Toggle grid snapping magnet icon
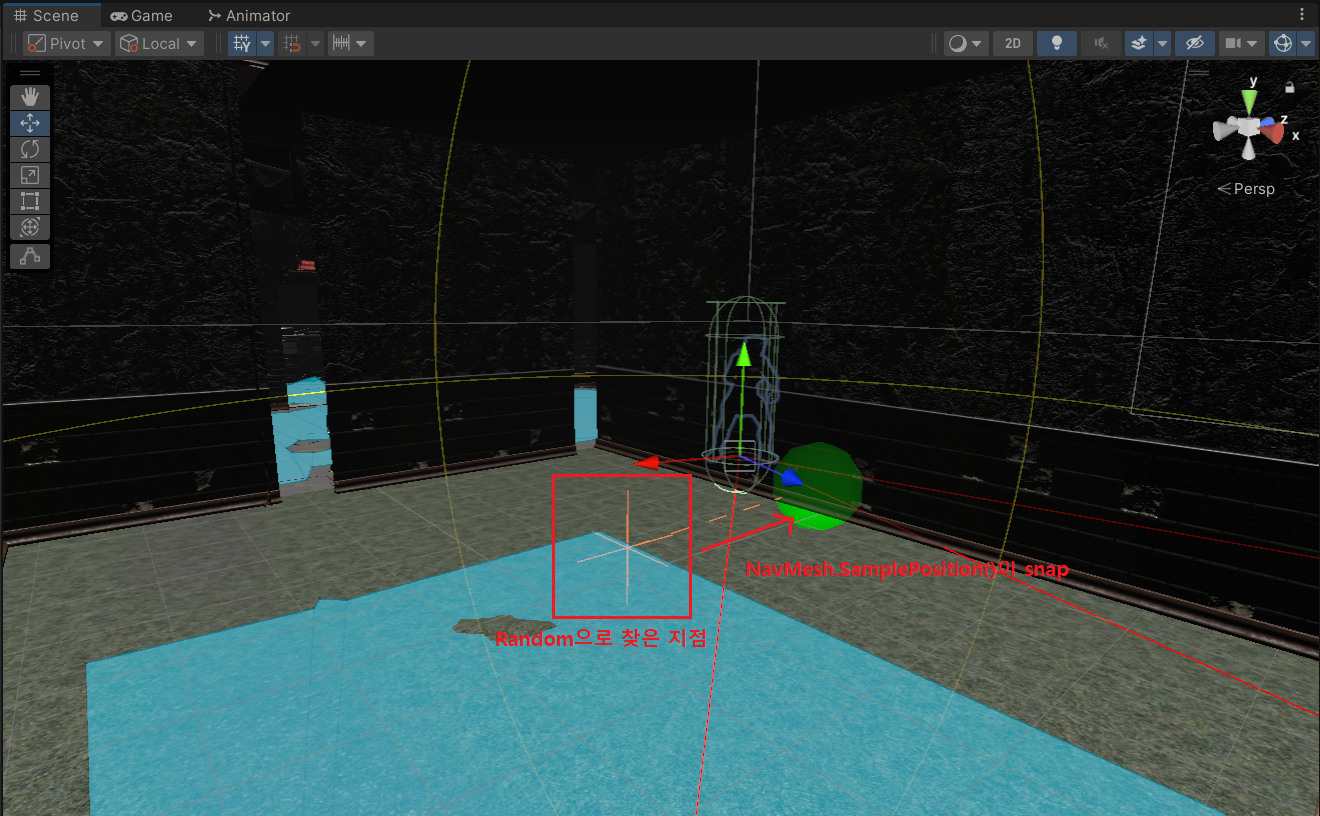 pos(292,43)
